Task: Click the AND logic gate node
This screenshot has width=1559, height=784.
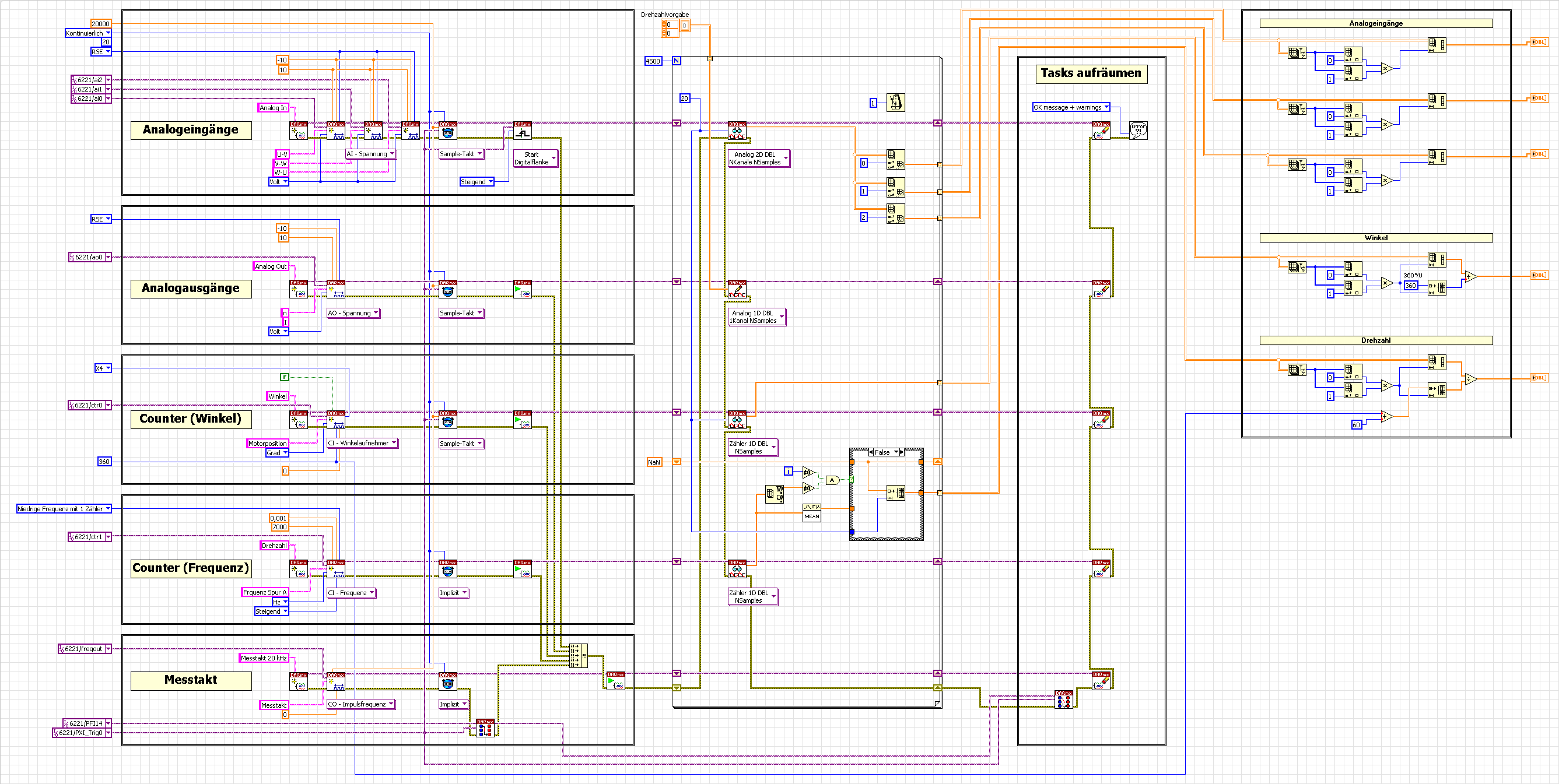Action: pyautogui.click(x=833, y=480)
